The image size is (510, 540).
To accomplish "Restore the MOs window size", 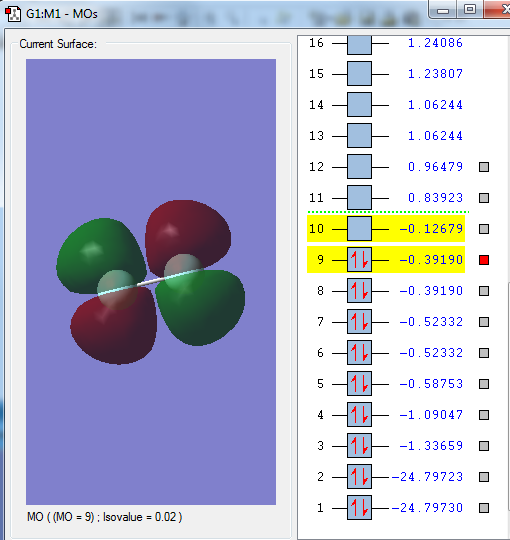I will point(470,9).
